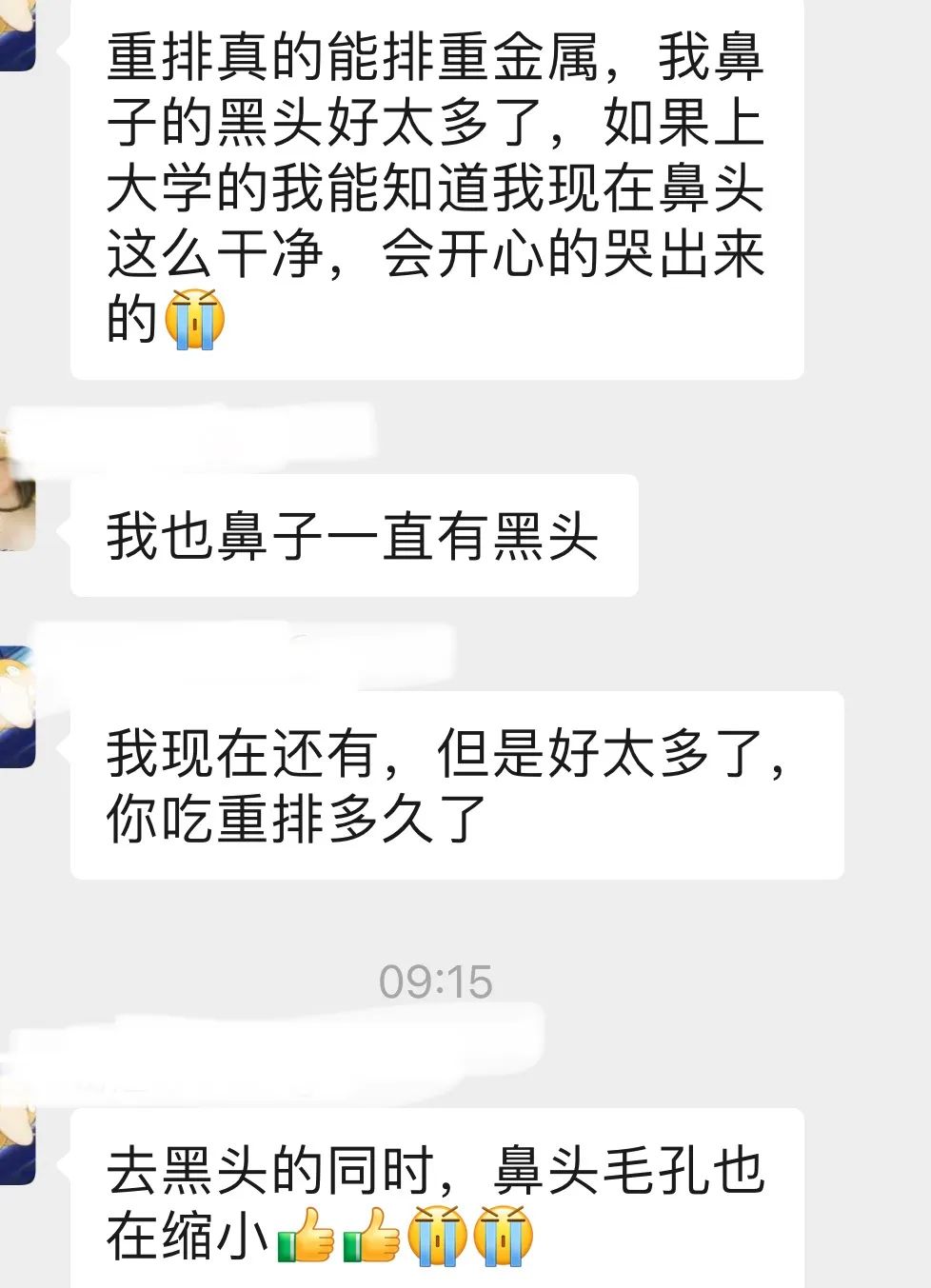
Task: Select the message bubble 我也鼻子一直有黑头
Action: click(x=354, y=535)
